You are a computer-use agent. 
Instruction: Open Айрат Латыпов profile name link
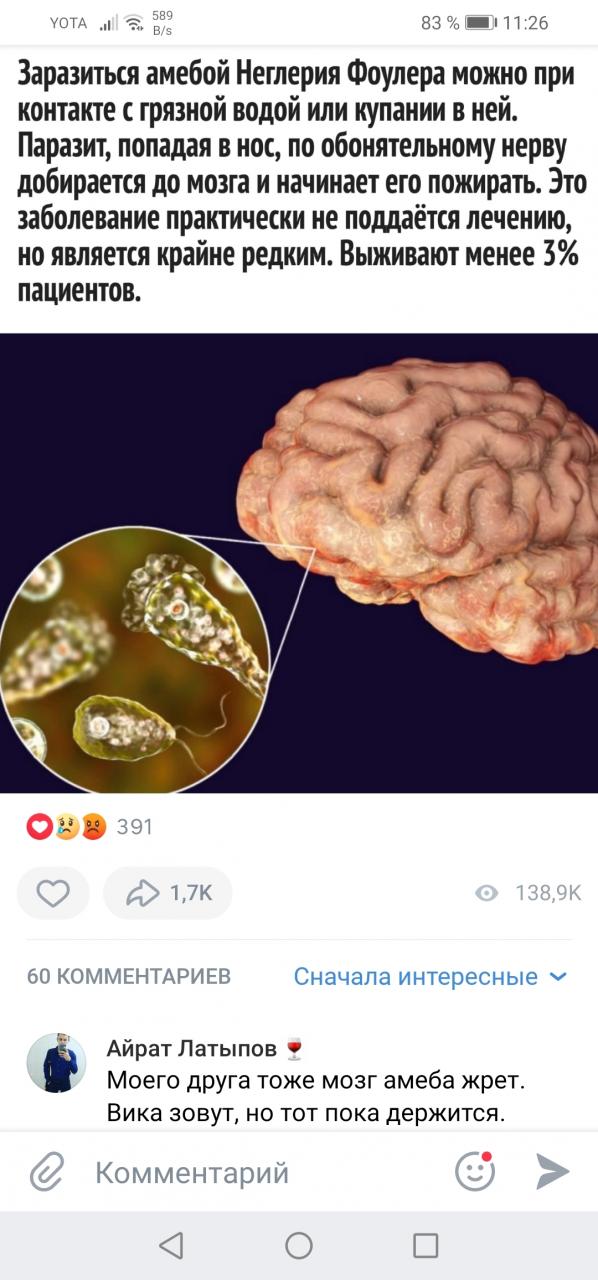click(193, 1049)
